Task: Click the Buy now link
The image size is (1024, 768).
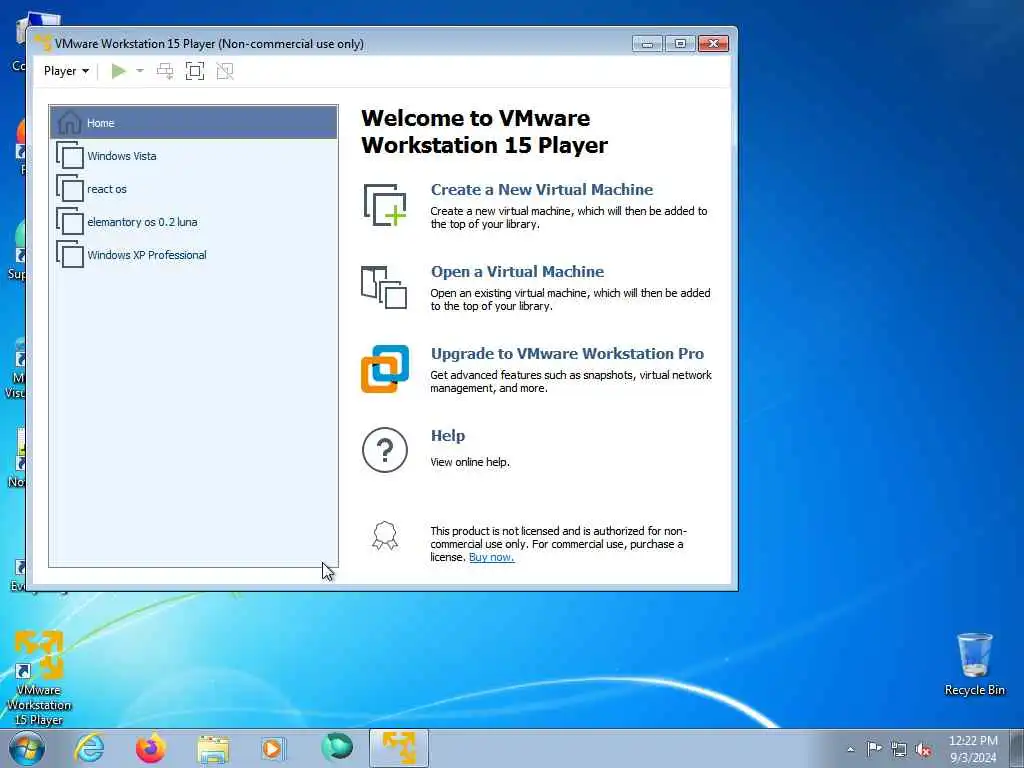Action: (491, 557)
